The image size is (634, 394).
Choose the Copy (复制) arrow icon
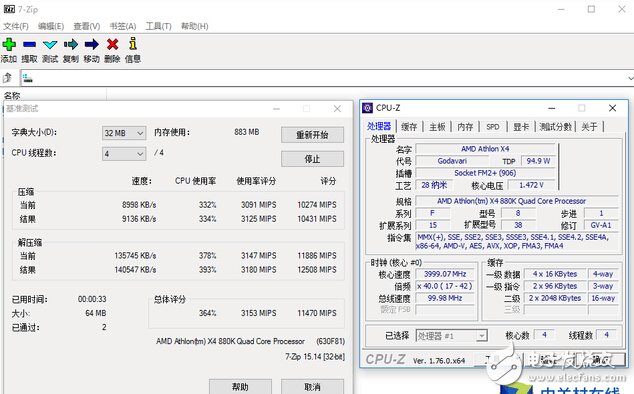coord(71,44)
